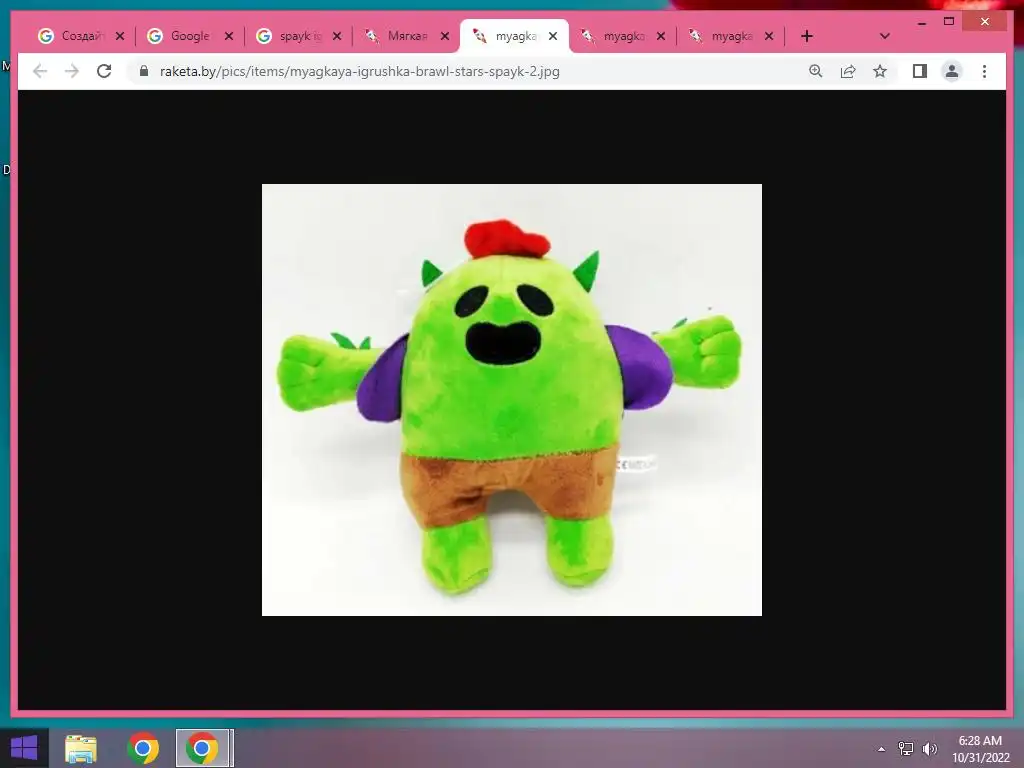Click the Spike plush toy image
The height and width of the screenshot is (768, 1024).
click(x=511, y=400)
